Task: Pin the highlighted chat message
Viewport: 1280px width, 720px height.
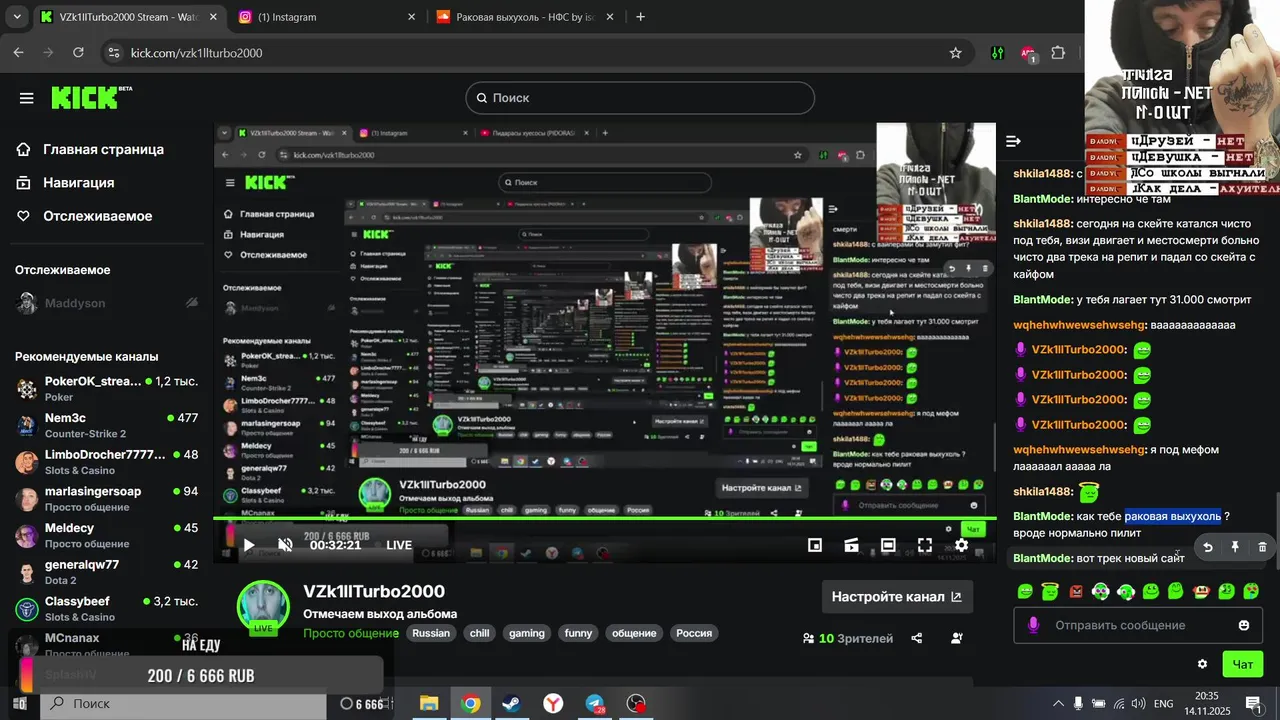Action: coord(1235,547)
